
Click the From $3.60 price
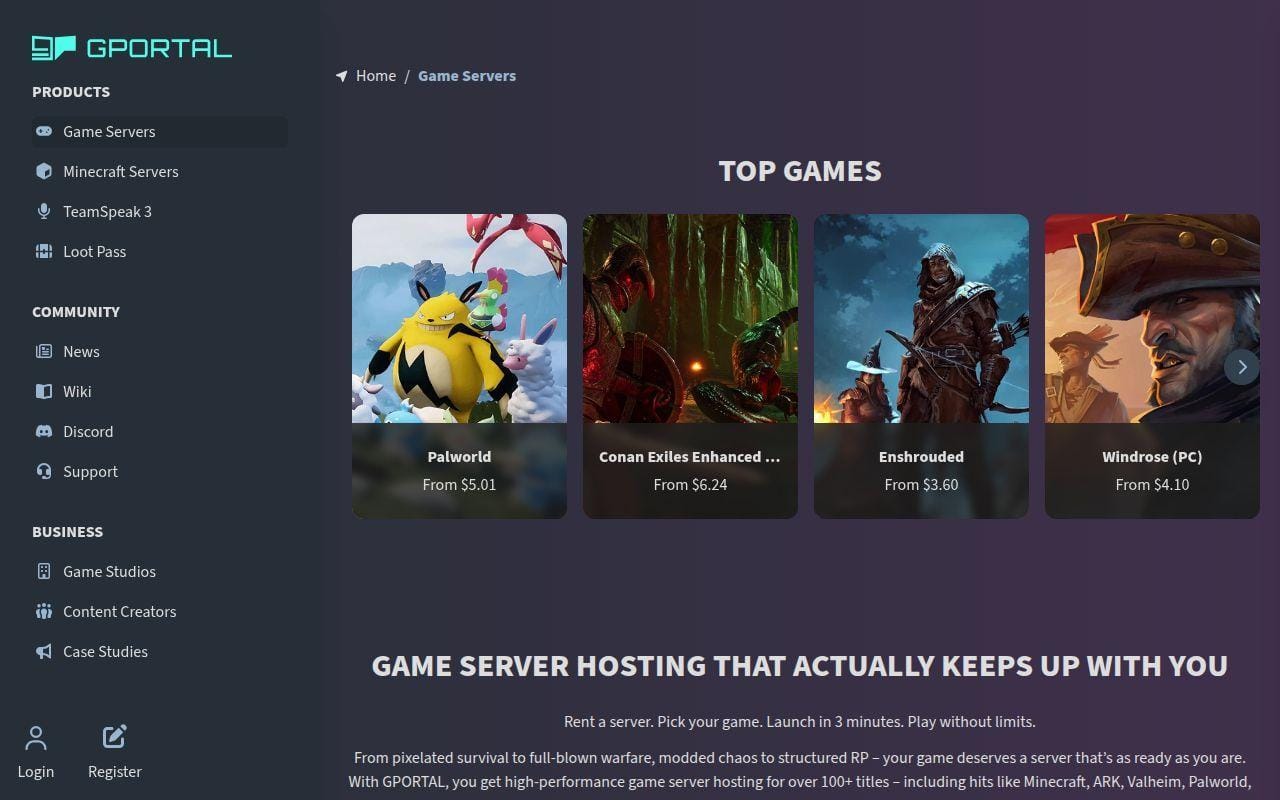tap(921, 484)
